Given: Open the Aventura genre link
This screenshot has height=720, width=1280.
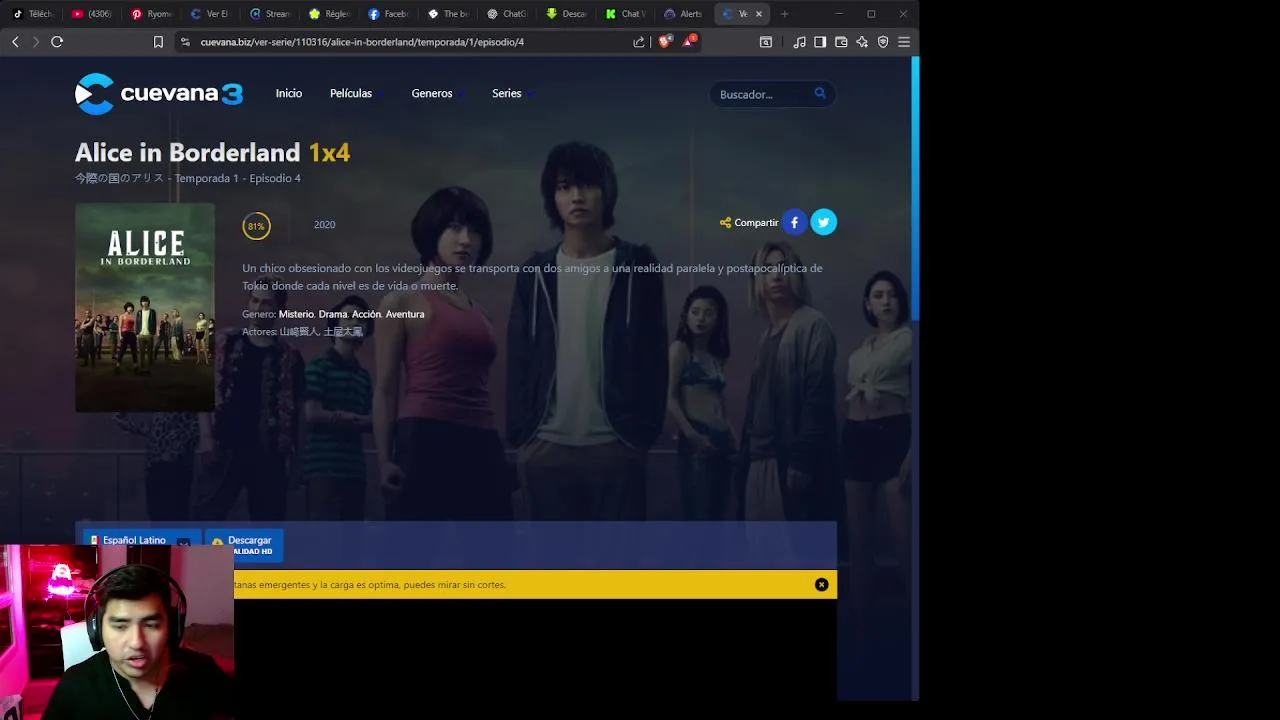Looking at the screenshot, I should pos(405,314).
